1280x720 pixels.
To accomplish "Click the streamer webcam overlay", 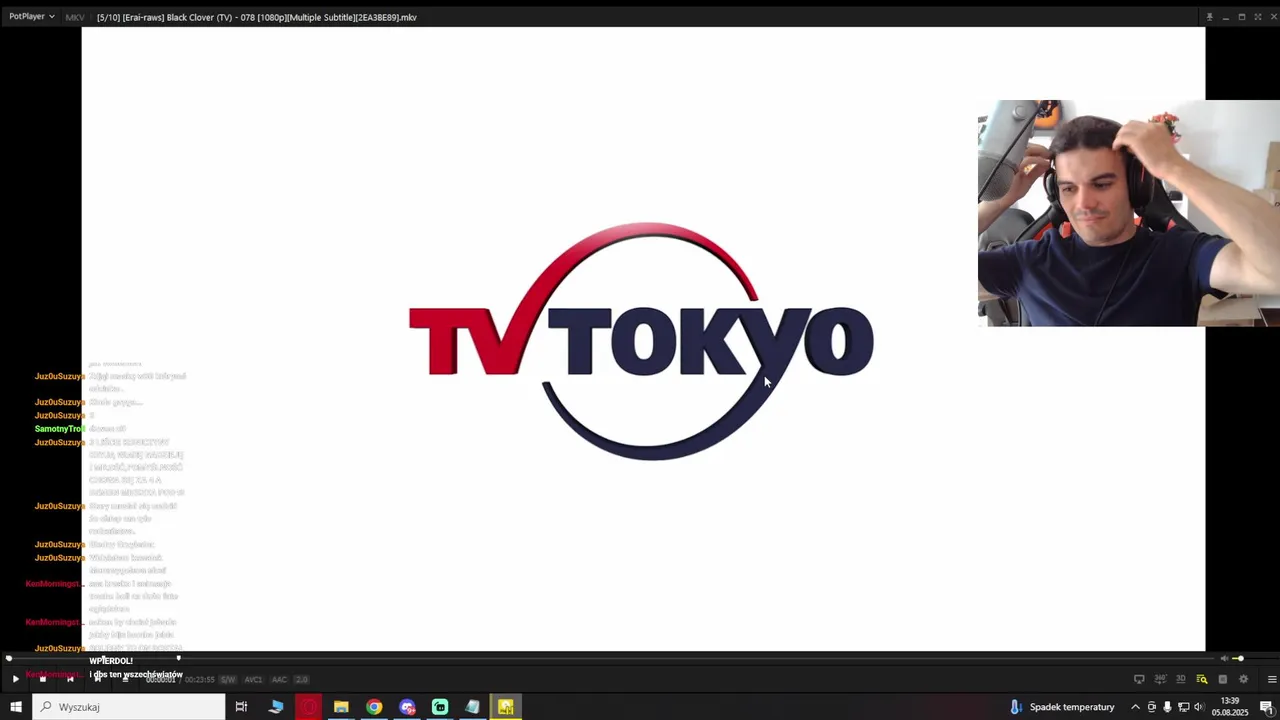I will (1129, 213).
